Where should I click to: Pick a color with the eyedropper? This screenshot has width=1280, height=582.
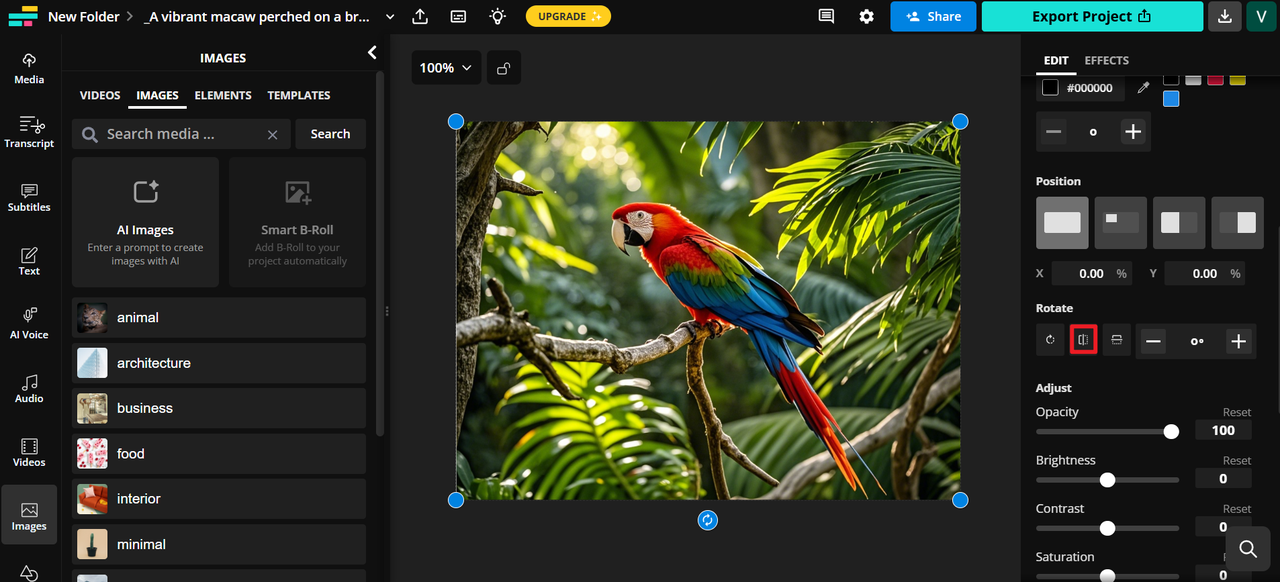(1143, 88)
